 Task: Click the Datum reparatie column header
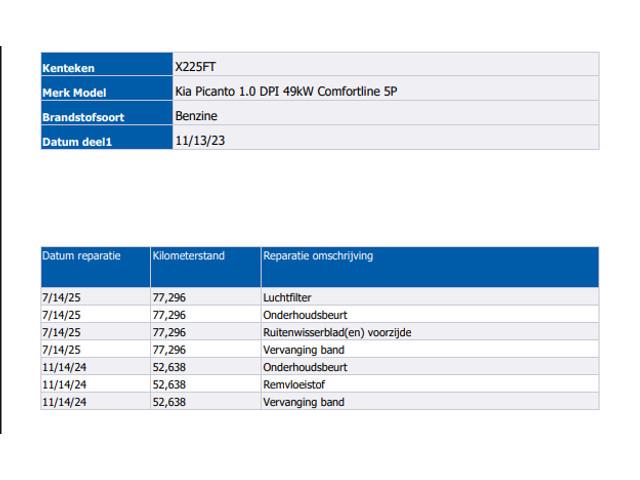point(81,256)
